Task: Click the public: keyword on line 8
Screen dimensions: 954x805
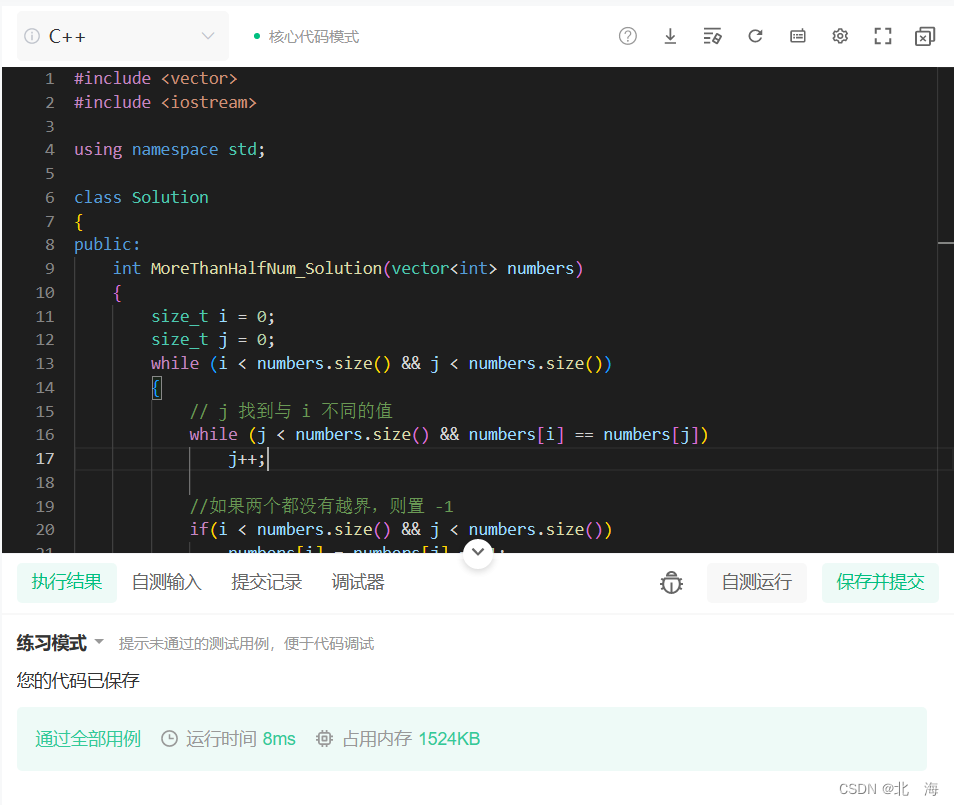Action: [107, 245]
